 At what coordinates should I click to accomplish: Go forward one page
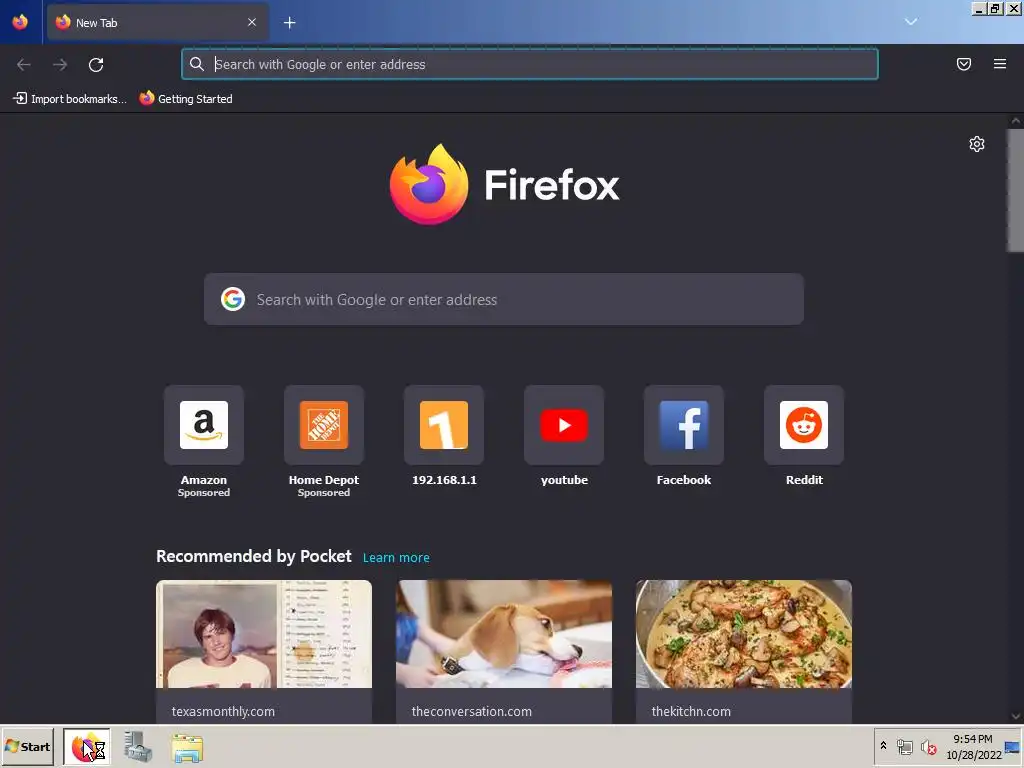tap(60, 65)
